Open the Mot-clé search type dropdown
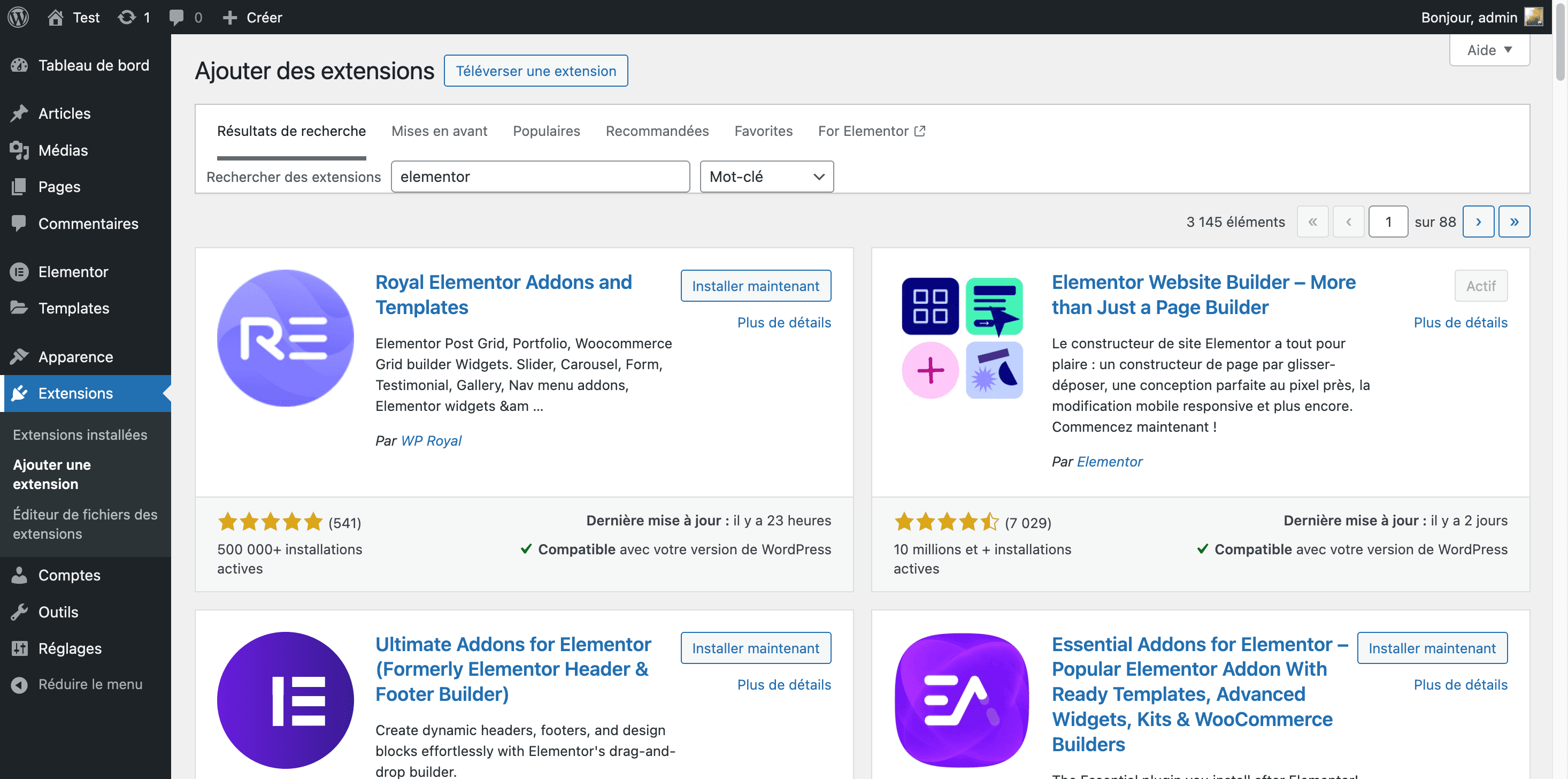Screen dimensions: 1568x779 (x=766, y=177)
